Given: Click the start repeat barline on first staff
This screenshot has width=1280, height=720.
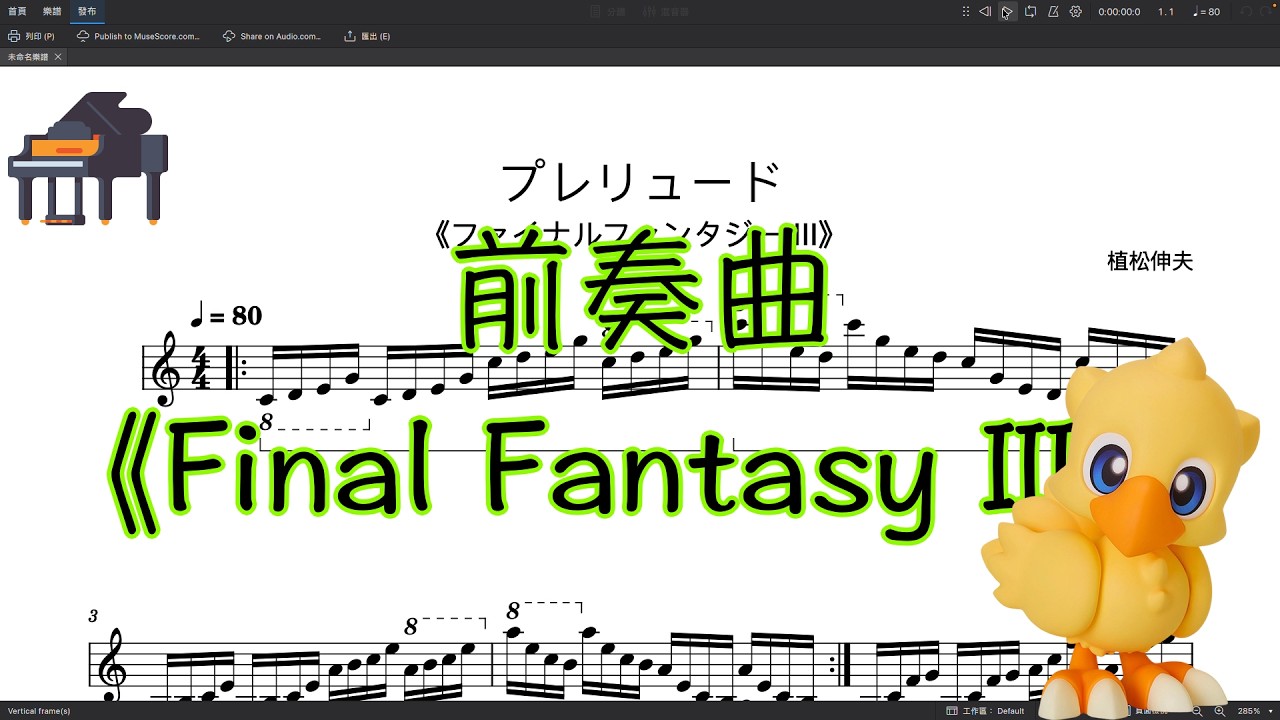Looking at the screenshot, I should coord(235,369).
